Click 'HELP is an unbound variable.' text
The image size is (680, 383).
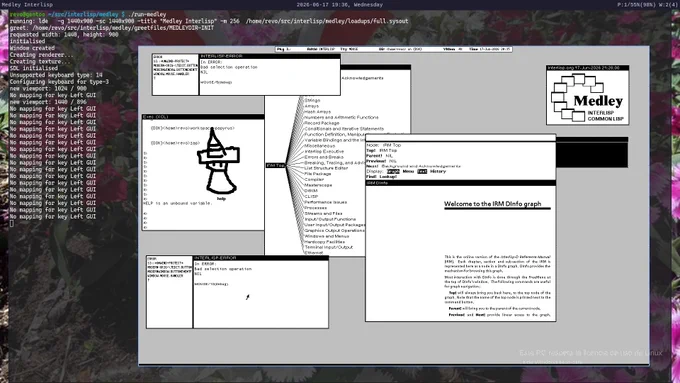178,203
